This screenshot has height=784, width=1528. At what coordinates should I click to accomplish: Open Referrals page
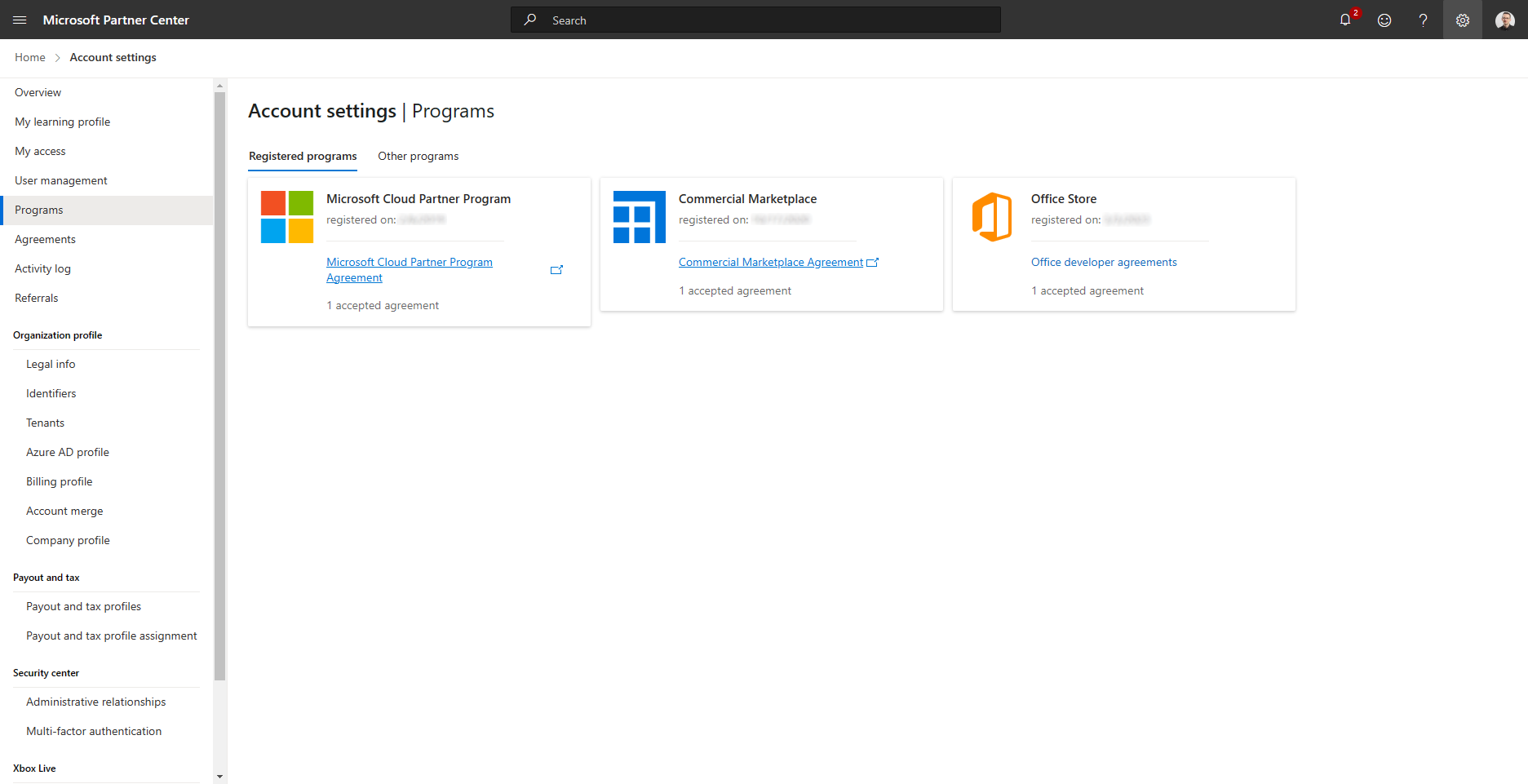[107, 298]
